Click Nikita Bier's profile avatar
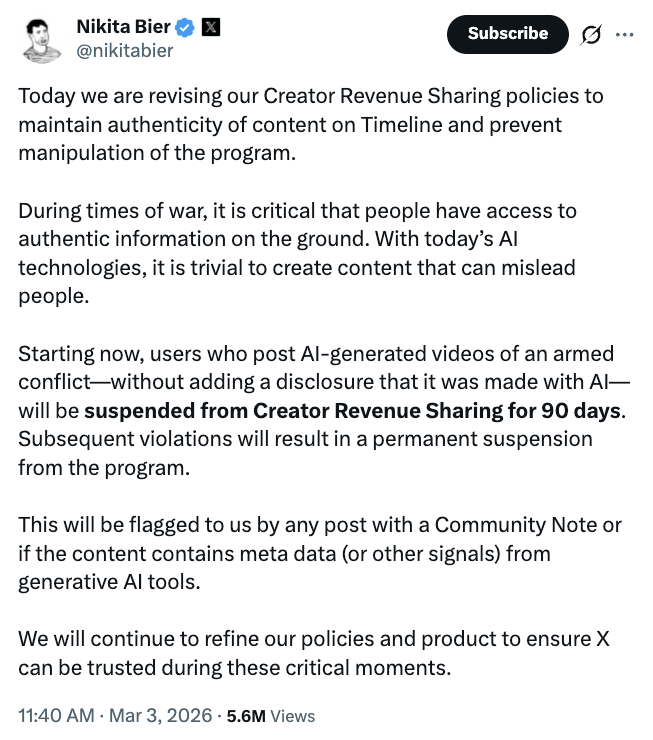This screenshot has width=653, height=740. (41, 38)
